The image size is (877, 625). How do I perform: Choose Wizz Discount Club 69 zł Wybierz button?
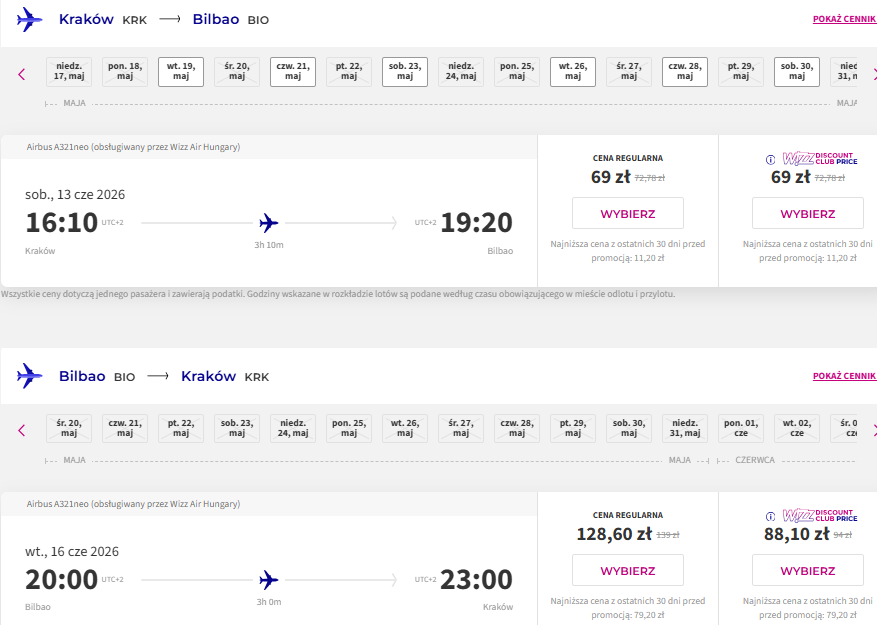coord(808,213)
